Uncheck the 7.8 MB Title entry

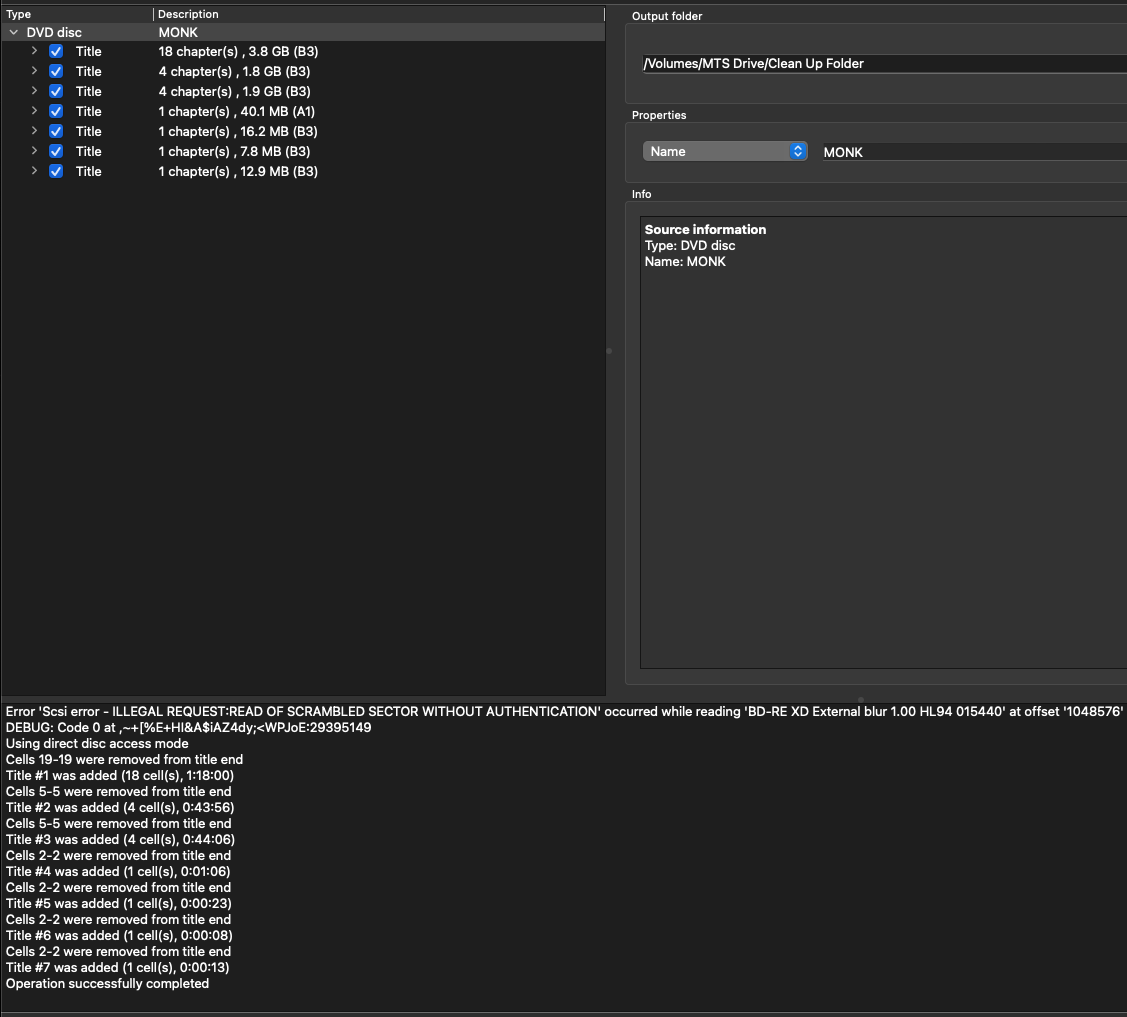pos(56,151)
